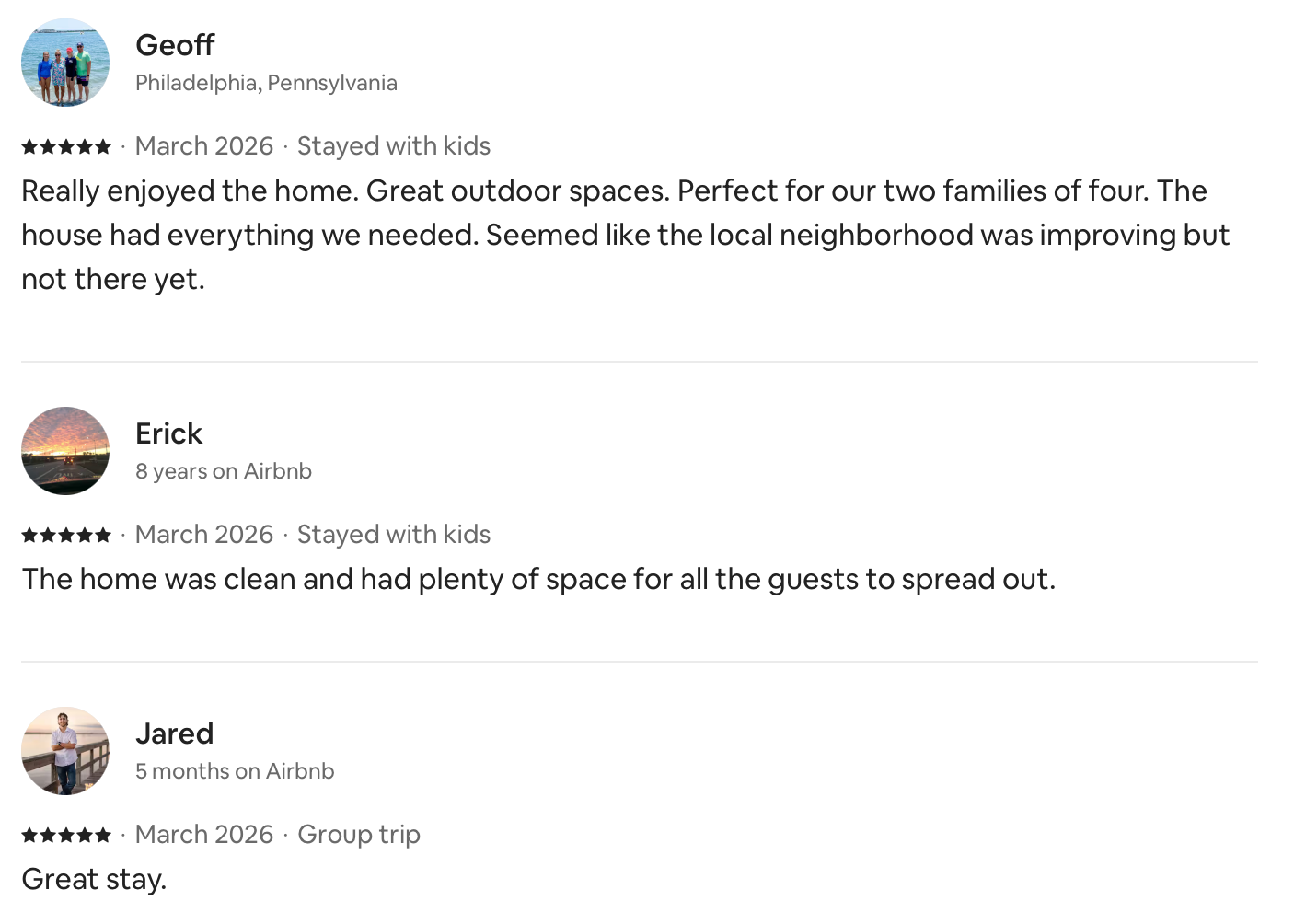This screenshot has height=924, width=1294.
Task: Click Geoff's location Philadelphia, Pennsylvania
Action: point(266,83)
